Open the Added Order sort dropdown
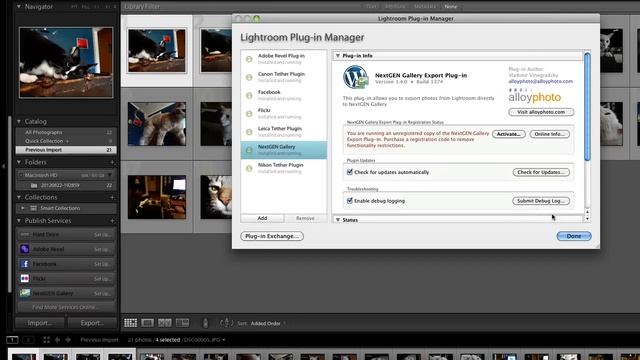The height and width of the screenshot is (360, 640). (x=268, y=323)
